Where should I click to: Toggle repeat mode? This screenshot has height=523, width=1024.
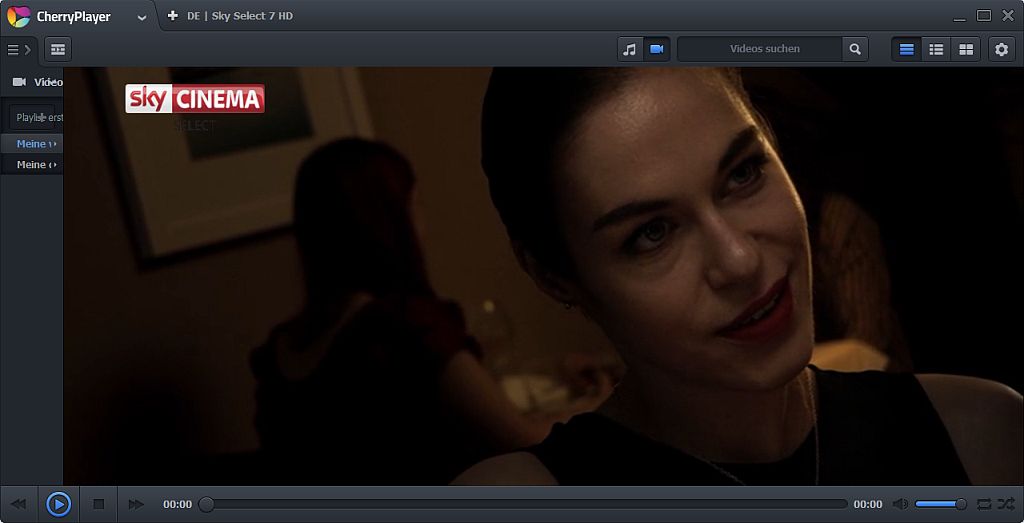coord(984,504)
